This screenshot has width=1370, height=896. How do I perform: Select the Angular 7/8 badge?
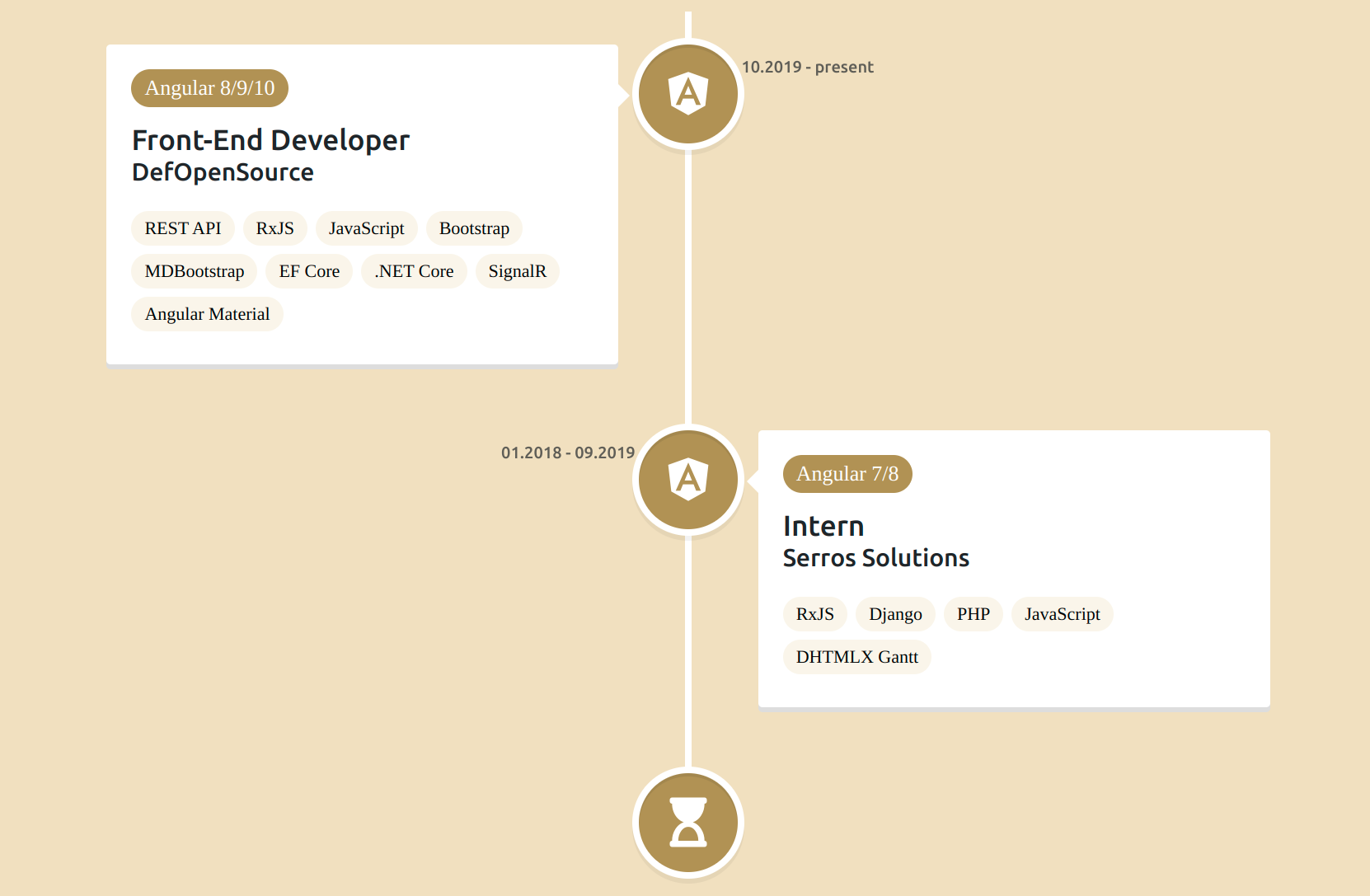[847, 474]
